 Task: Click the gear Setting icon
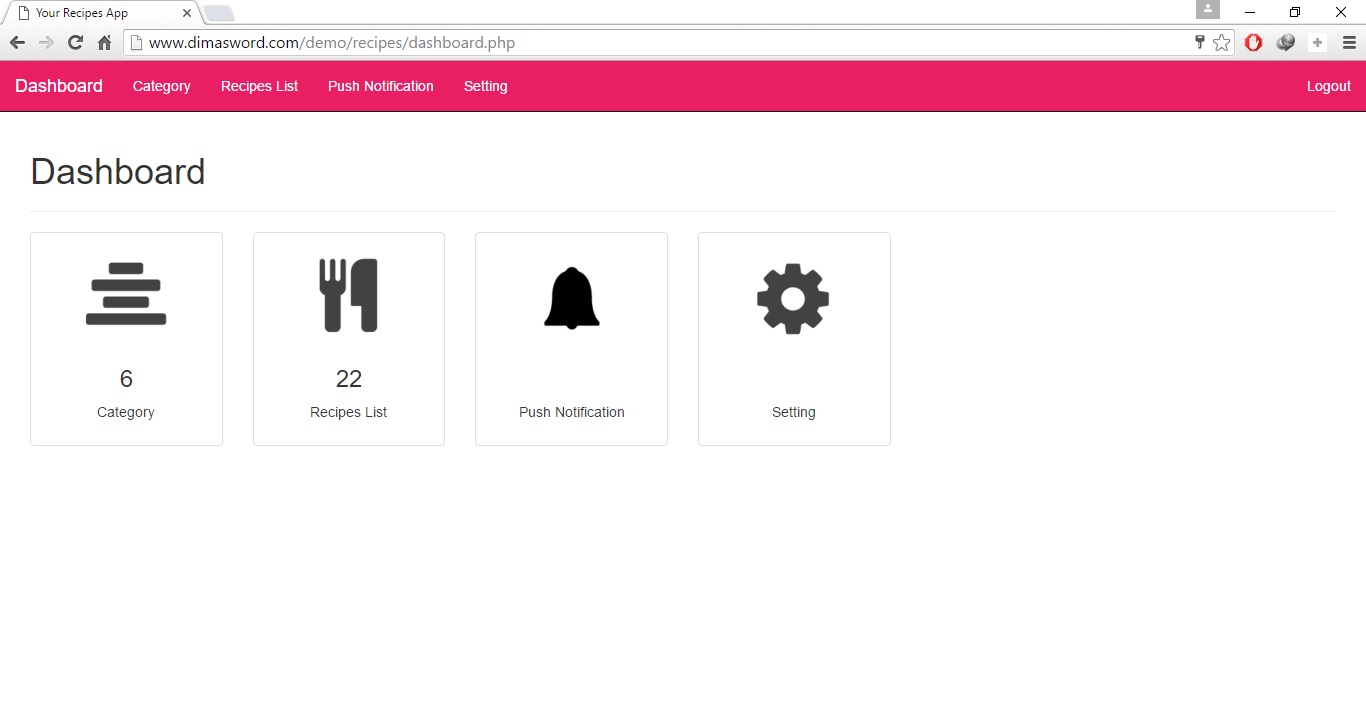[x=793, y=299]
